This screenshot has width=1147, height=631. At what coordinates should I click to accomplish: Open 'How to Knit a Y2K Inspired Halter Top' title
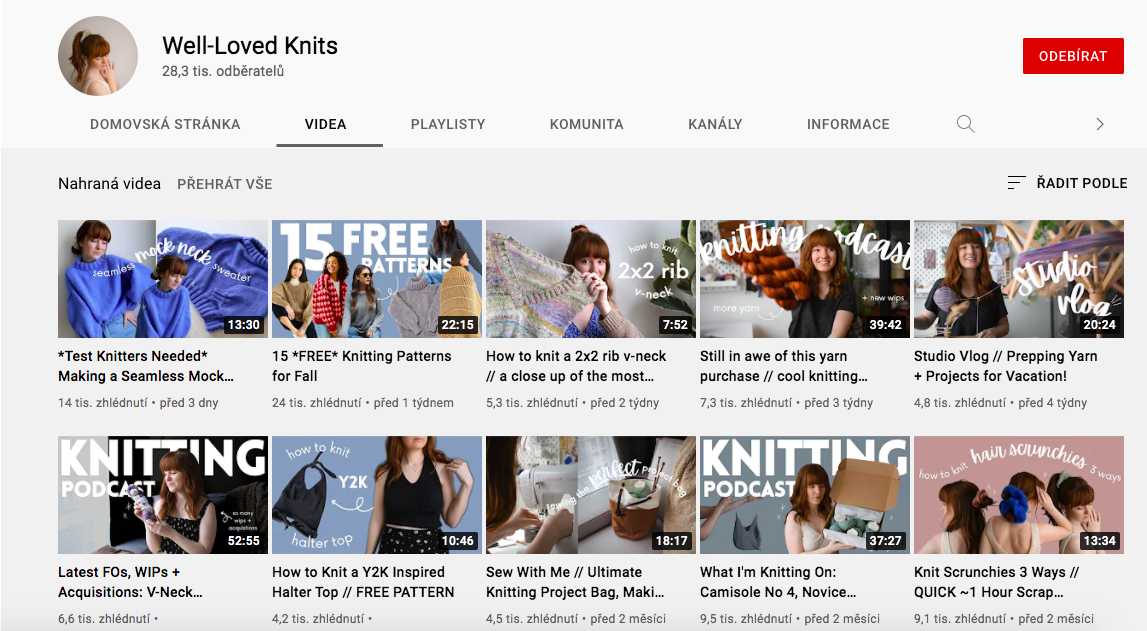coord(364,583)
